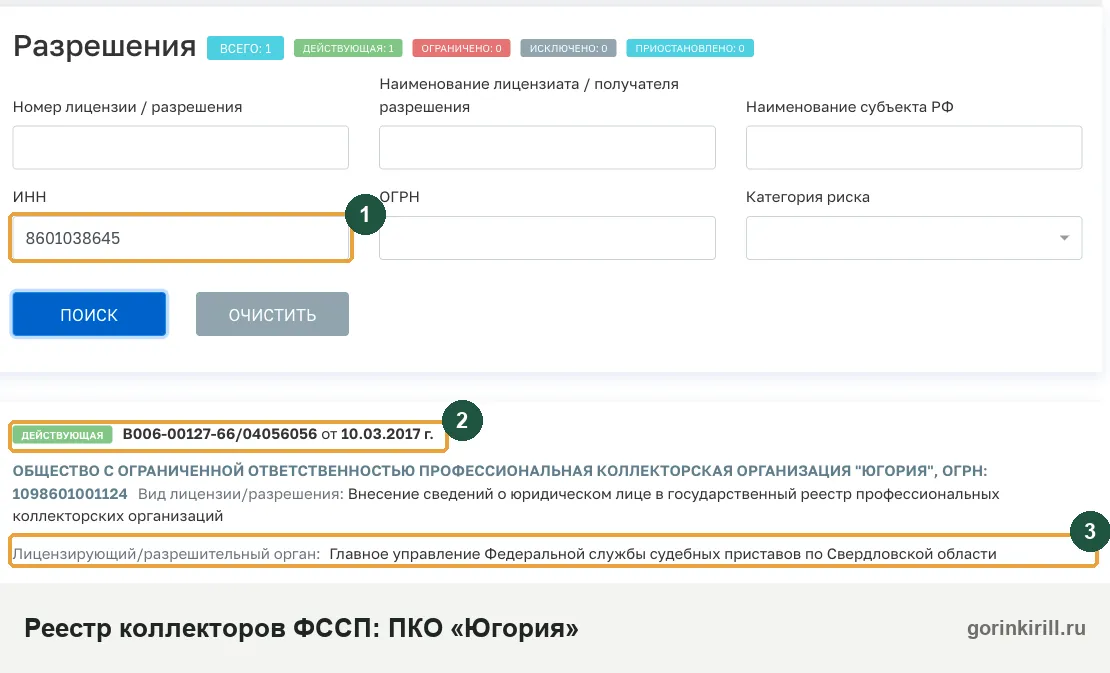The image size is (1110, 673).
Task: Focus the Номер лицензии / разрешения field
Action: [x=181, y=147]
